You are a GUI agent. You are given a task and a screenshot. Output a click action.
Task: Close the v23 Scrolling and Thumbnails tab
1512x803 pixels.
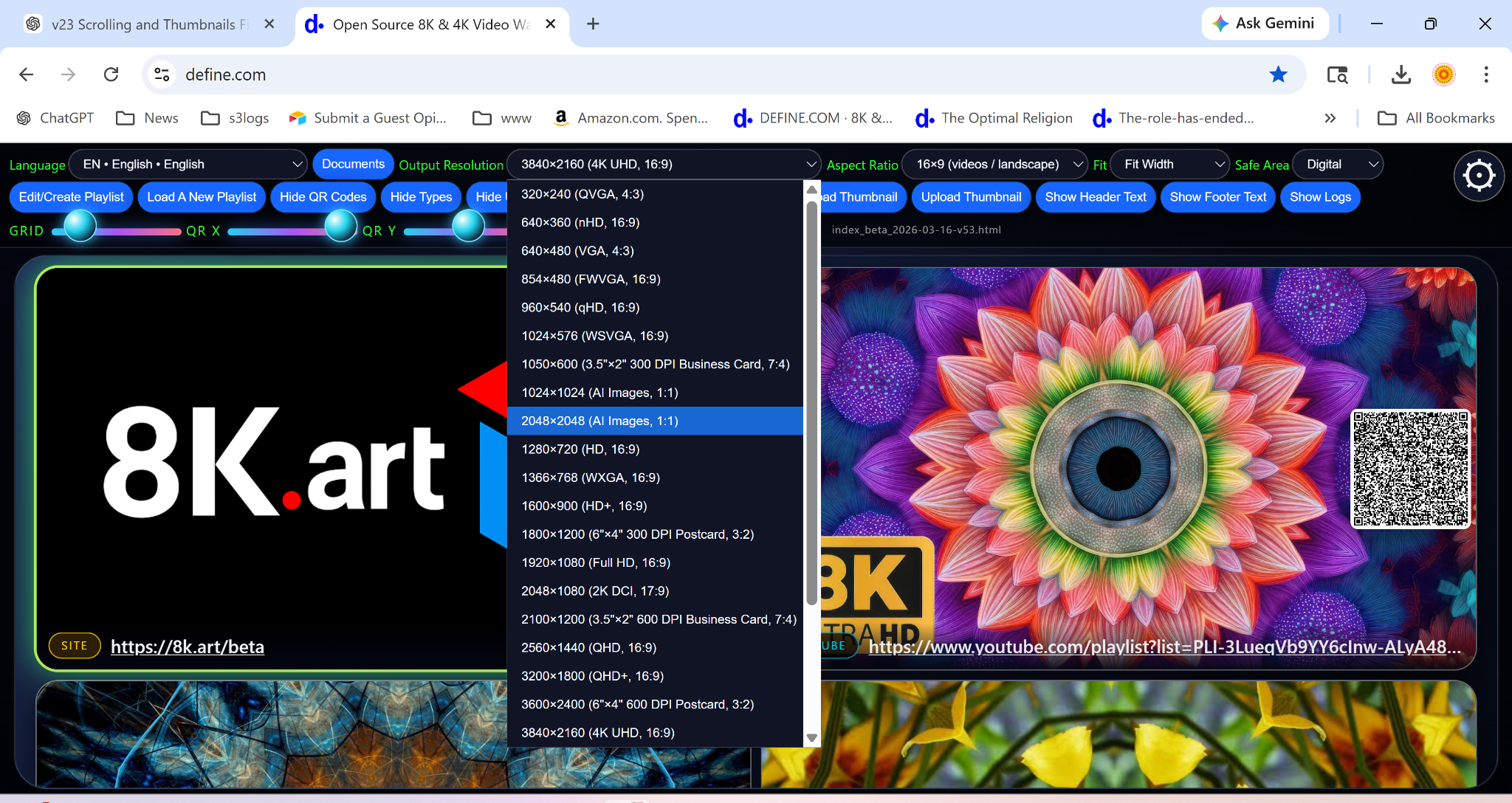point(269,24)
